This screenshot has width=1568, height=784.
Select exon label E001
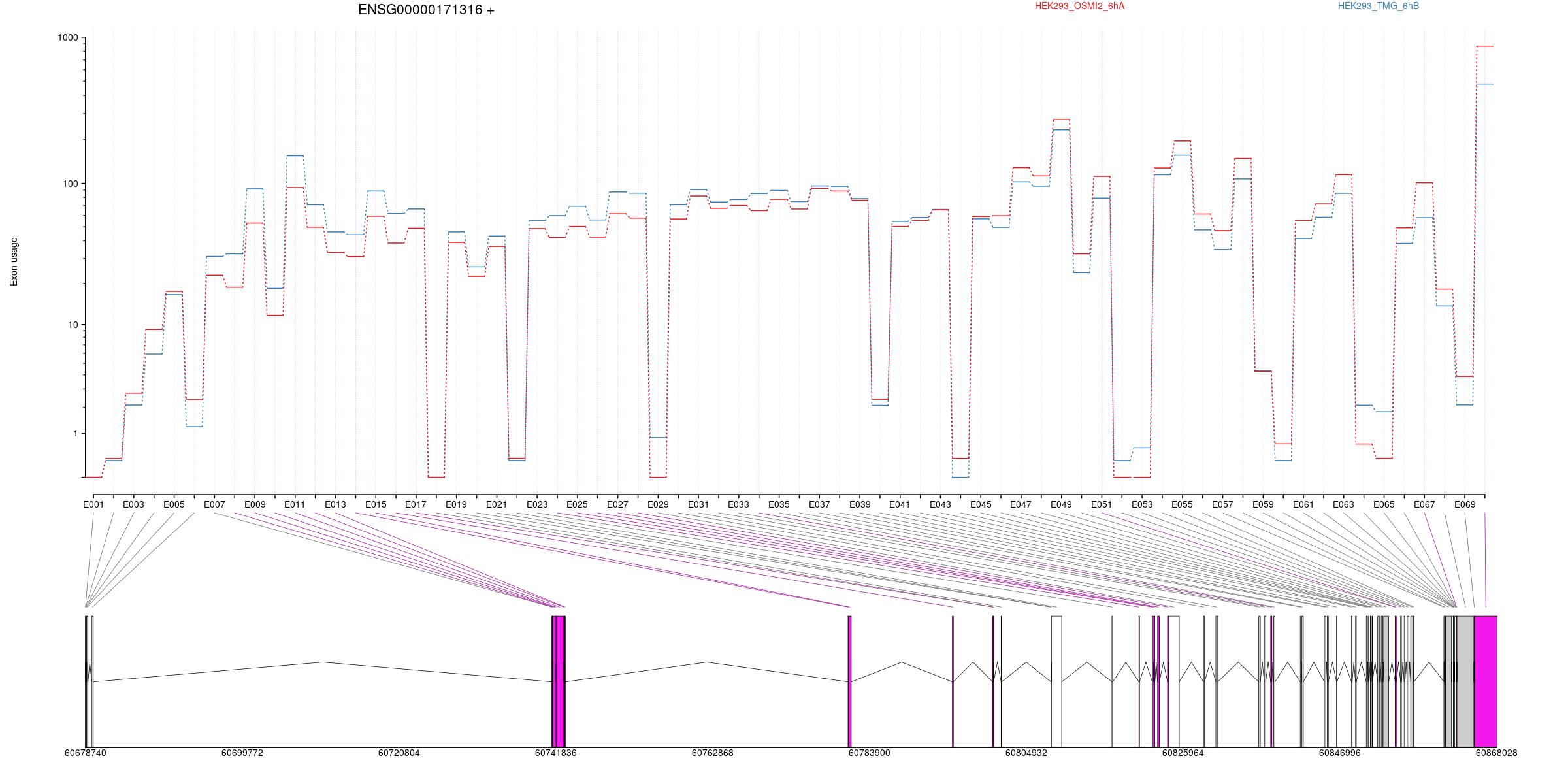coord(93,504)
